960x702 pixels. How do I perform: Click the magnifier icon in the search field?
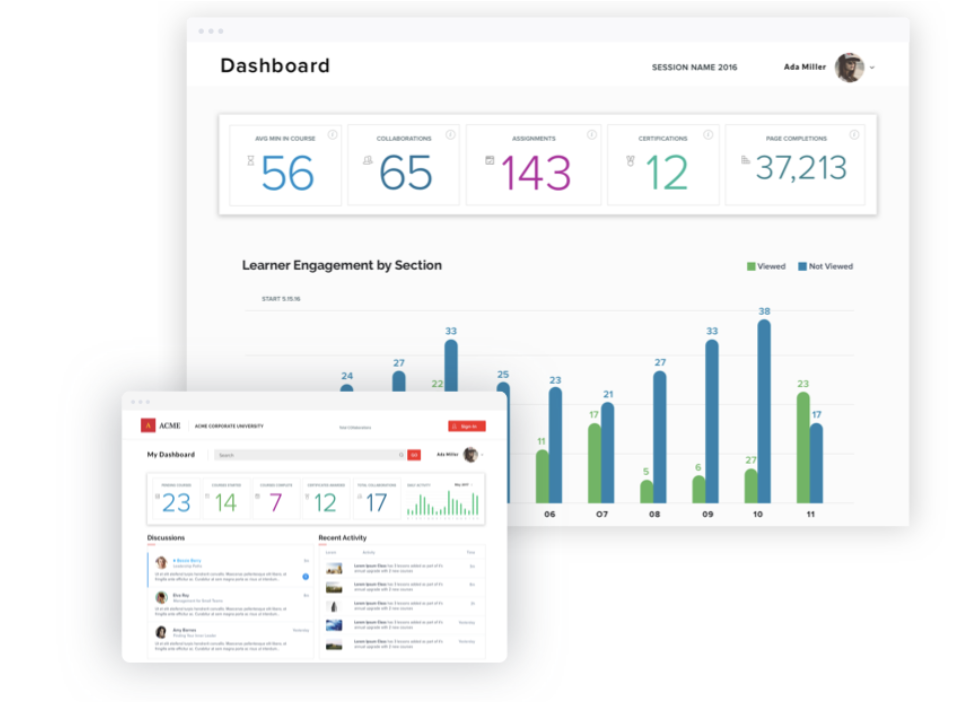(401, 455)
